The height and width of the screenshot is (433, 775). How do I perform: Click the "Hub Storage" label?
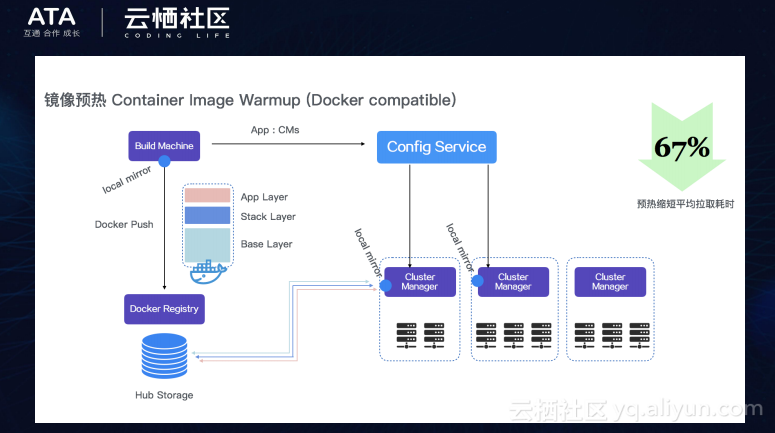coord(164,395)
